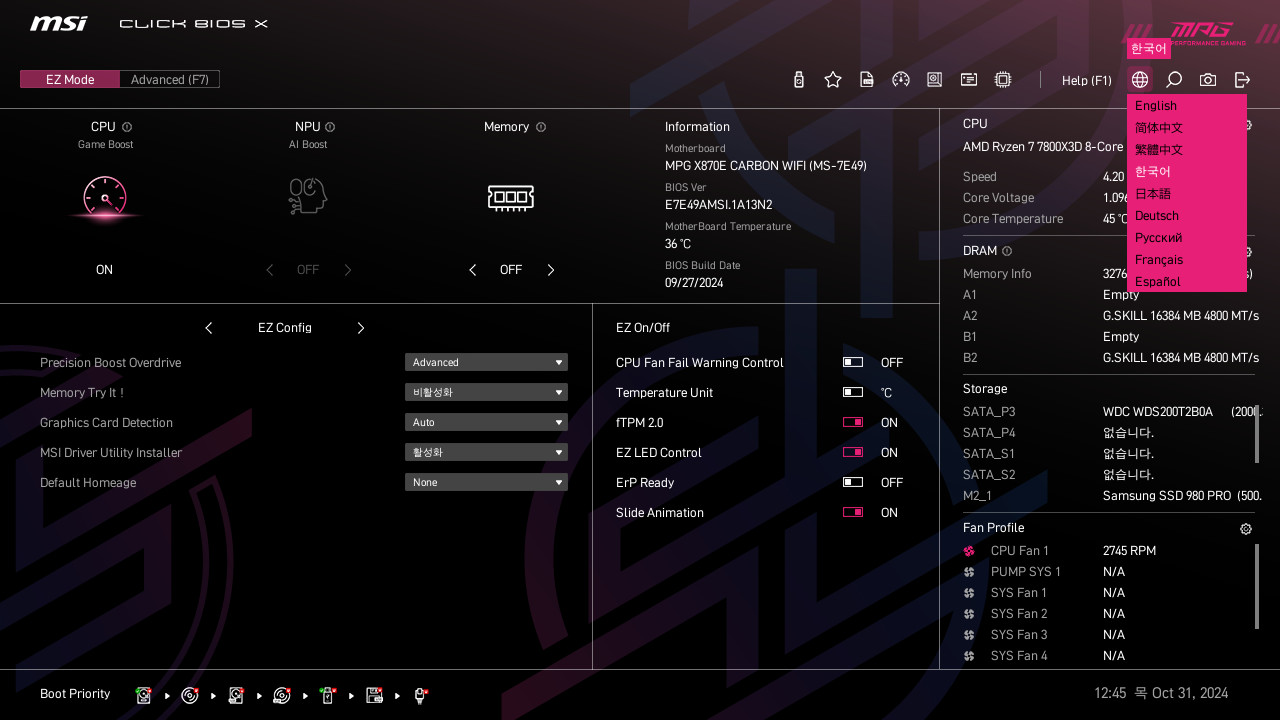The image size is (1280, 720).
Task: Switch to Advanced (F7) mode
Action: [170, 79]
